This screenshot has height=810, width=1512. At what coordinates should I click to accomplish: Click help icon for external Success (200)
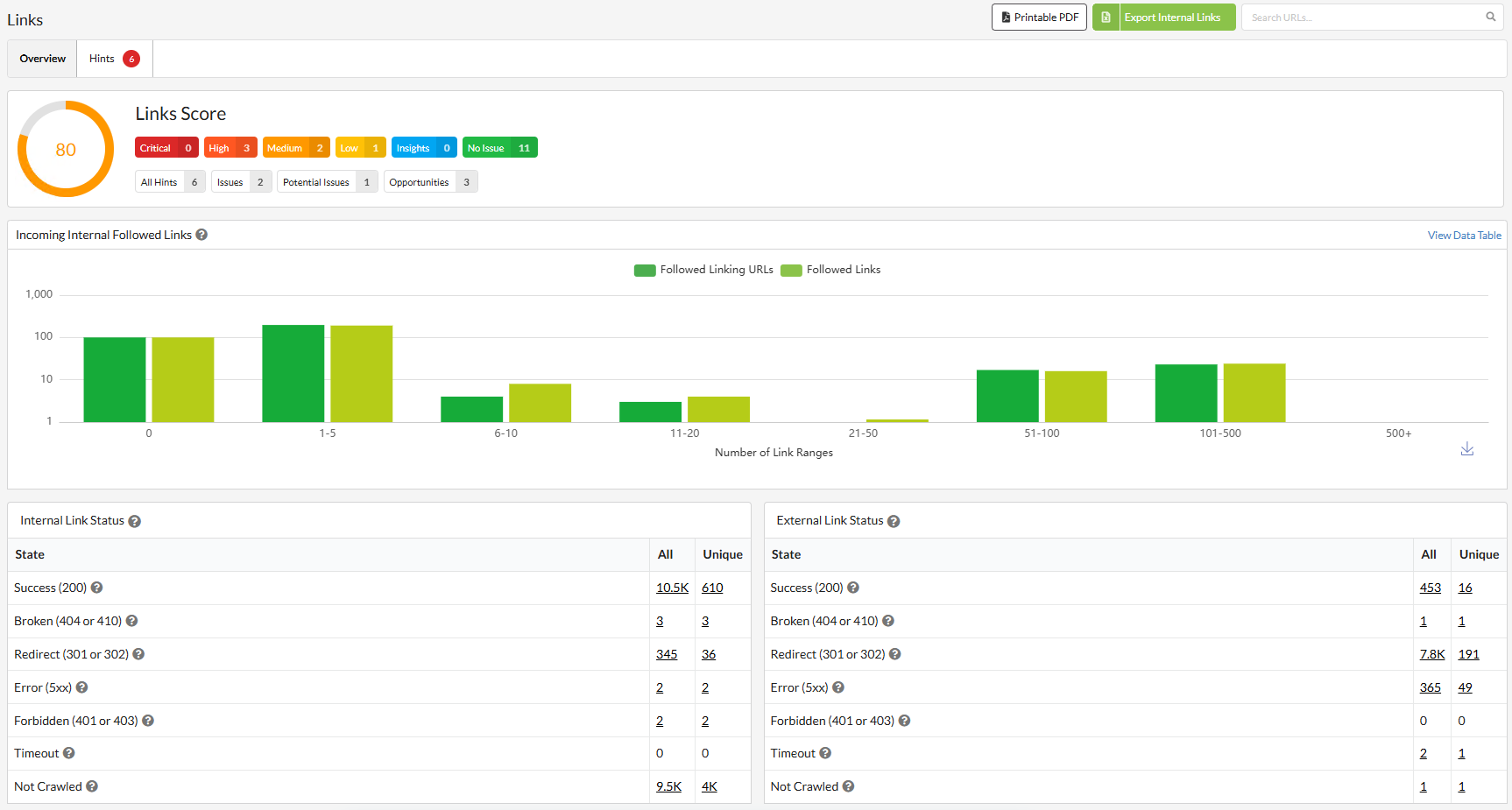853,588
